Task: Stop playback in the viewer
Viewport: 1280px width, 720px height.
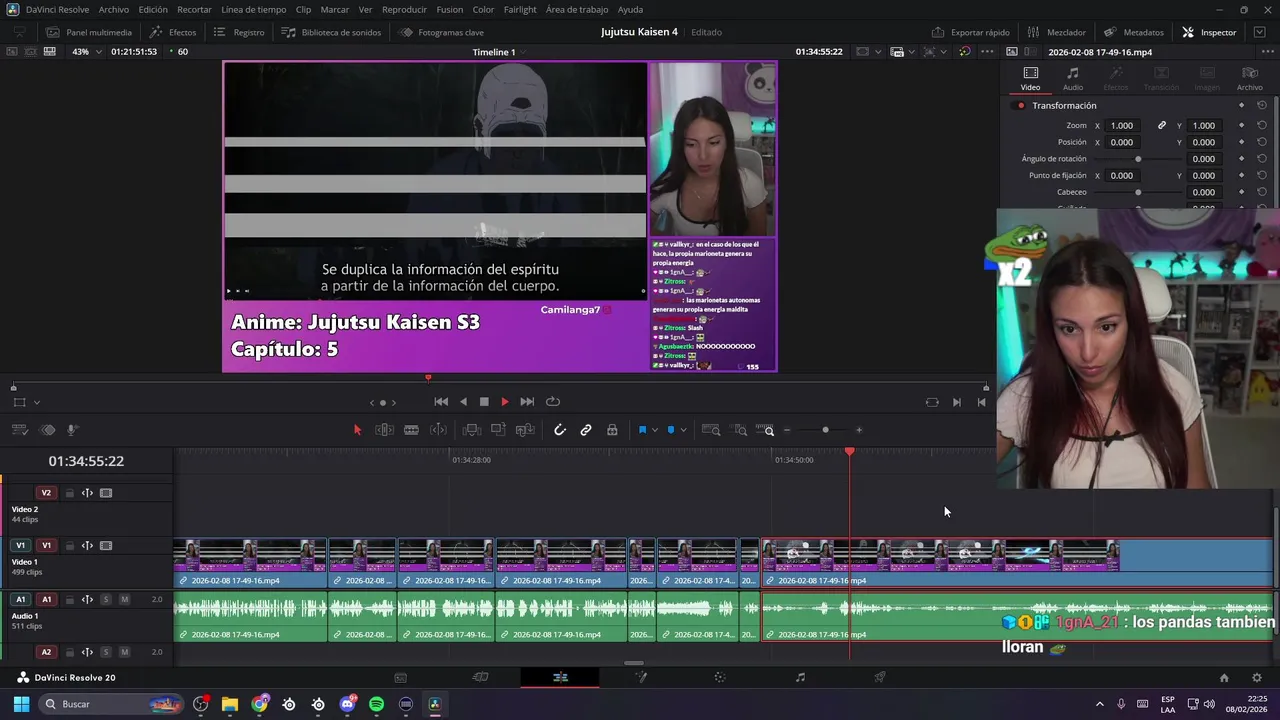Action: 484,402
